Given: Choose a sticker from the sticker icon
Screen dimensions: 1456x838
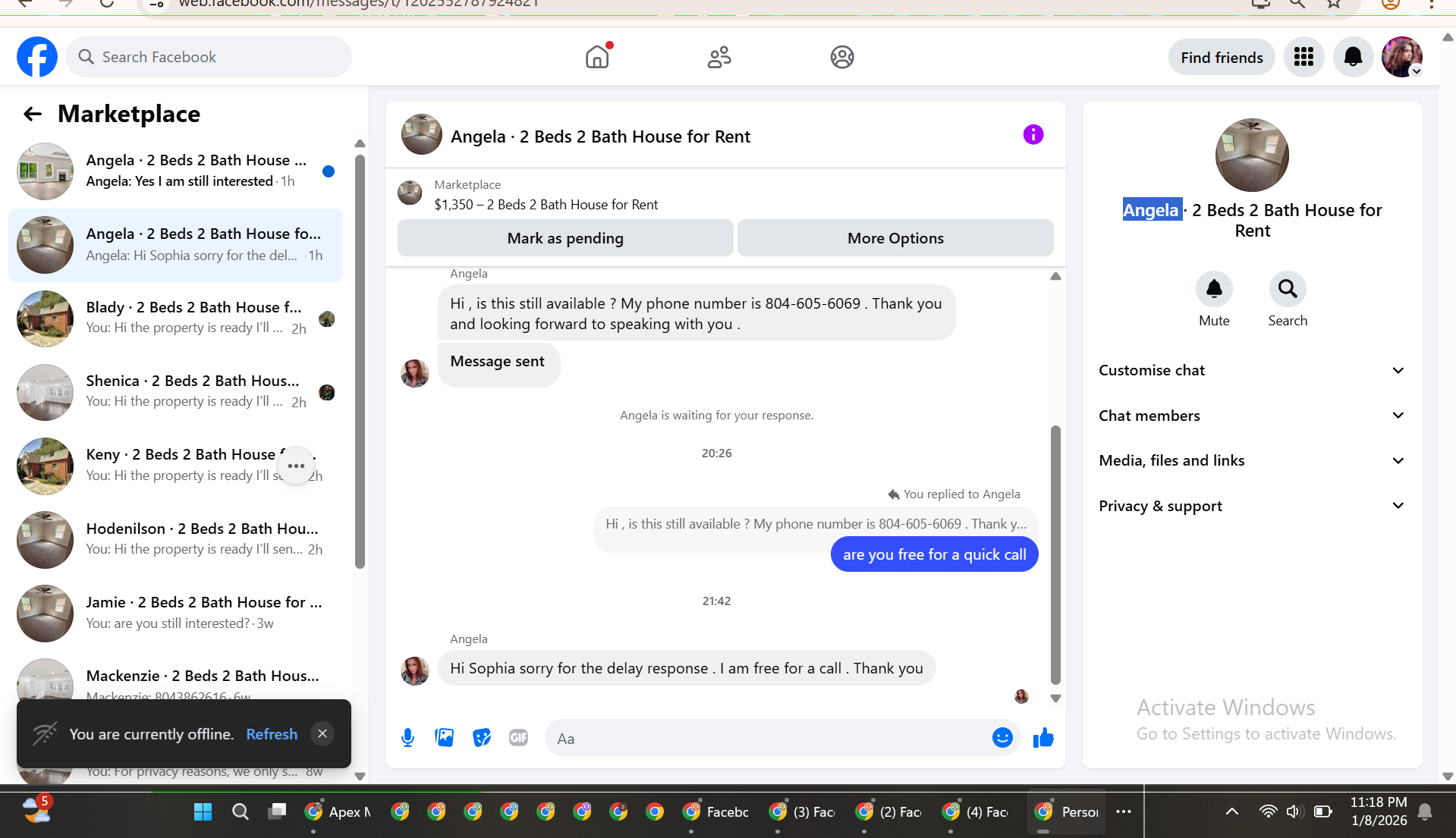Looking at the screenshot, I should (481, 738).
